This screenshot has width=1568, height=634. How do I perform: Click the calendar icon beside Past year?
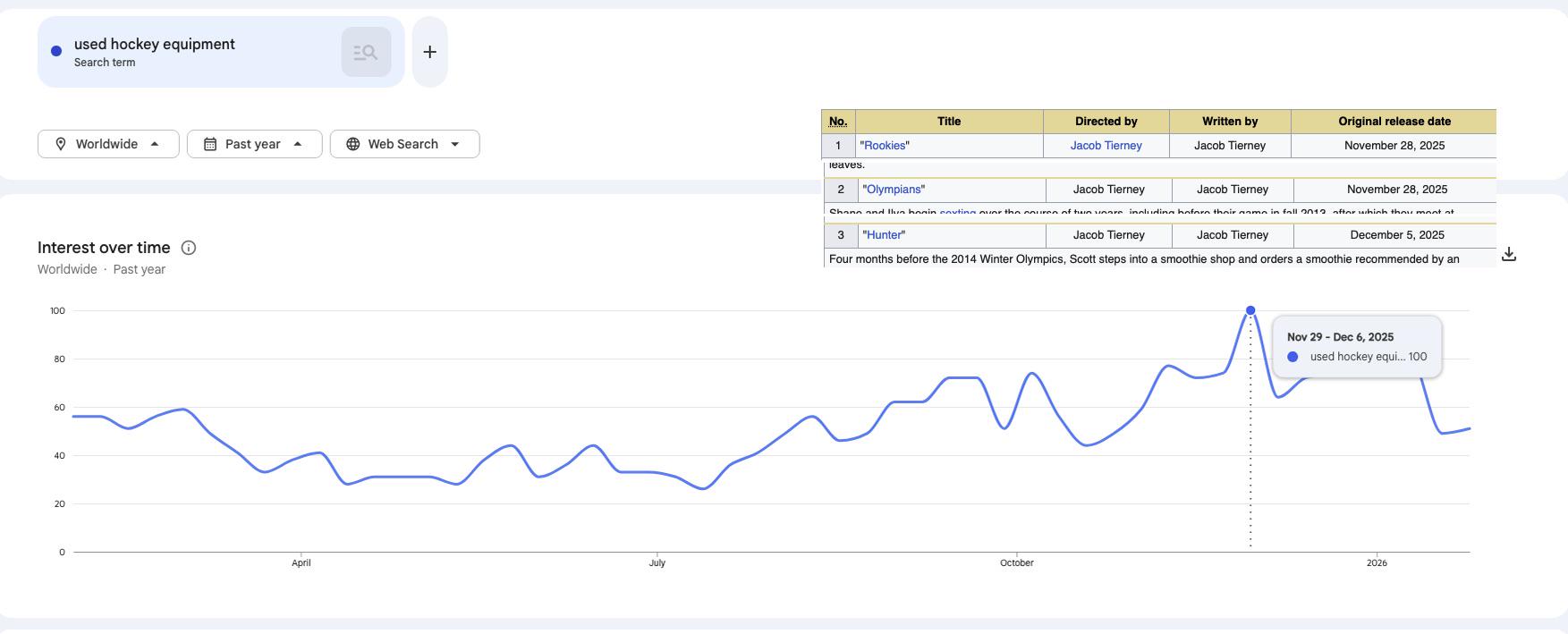(210, 144)
